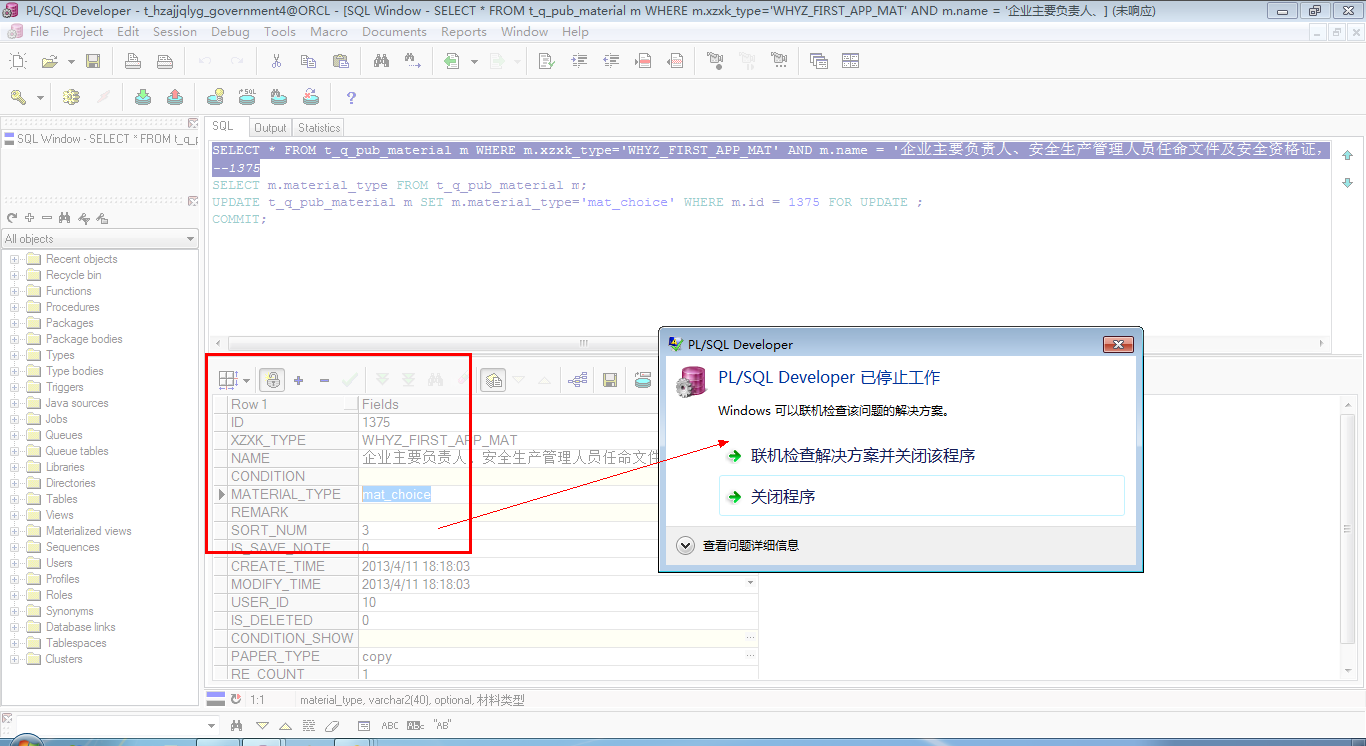The image size is (1366, 746).
Task: Open dropdown arrow next to Open folder icon
Action: [x=71, y=61]
